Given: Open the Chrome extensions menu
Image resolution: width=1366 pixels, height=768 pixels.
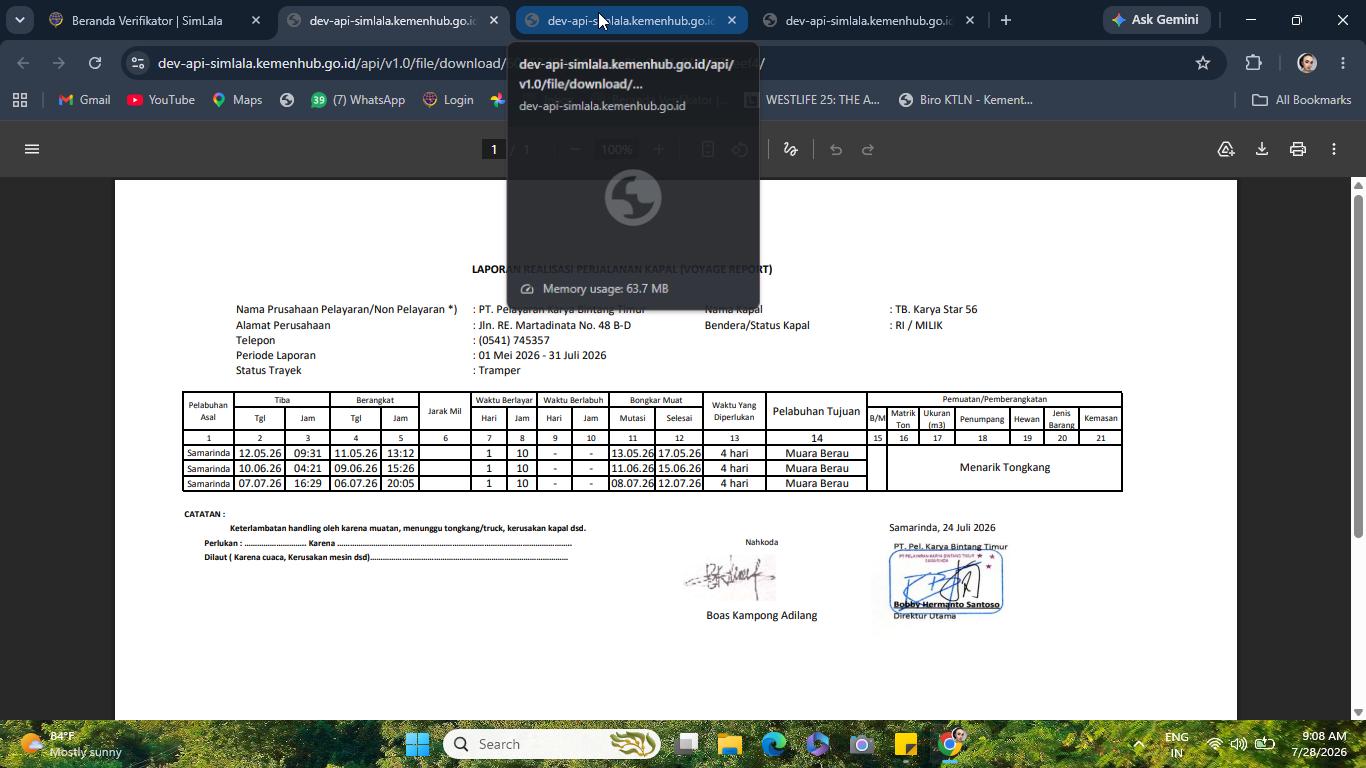Looking at the screenshot, I should tap(1254, 63).
